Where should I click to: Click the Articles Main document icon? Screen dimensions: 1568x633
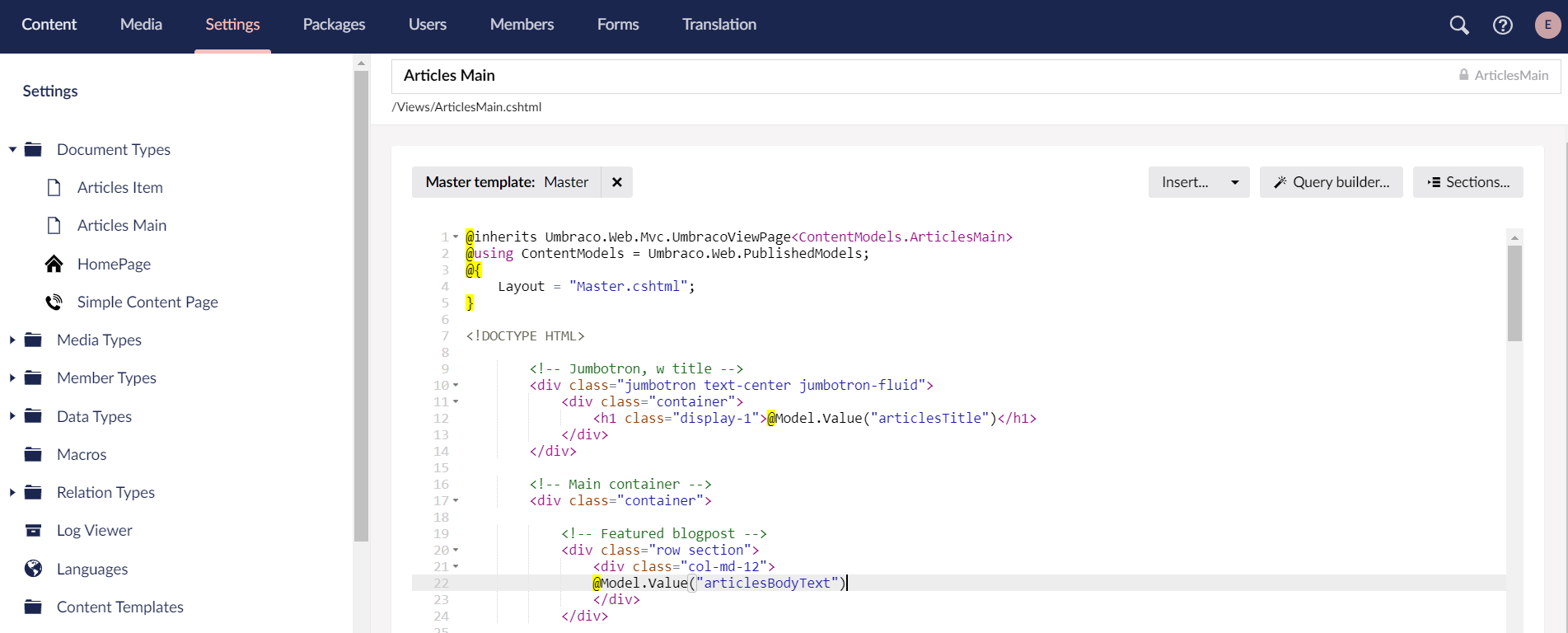pos(54,225)
